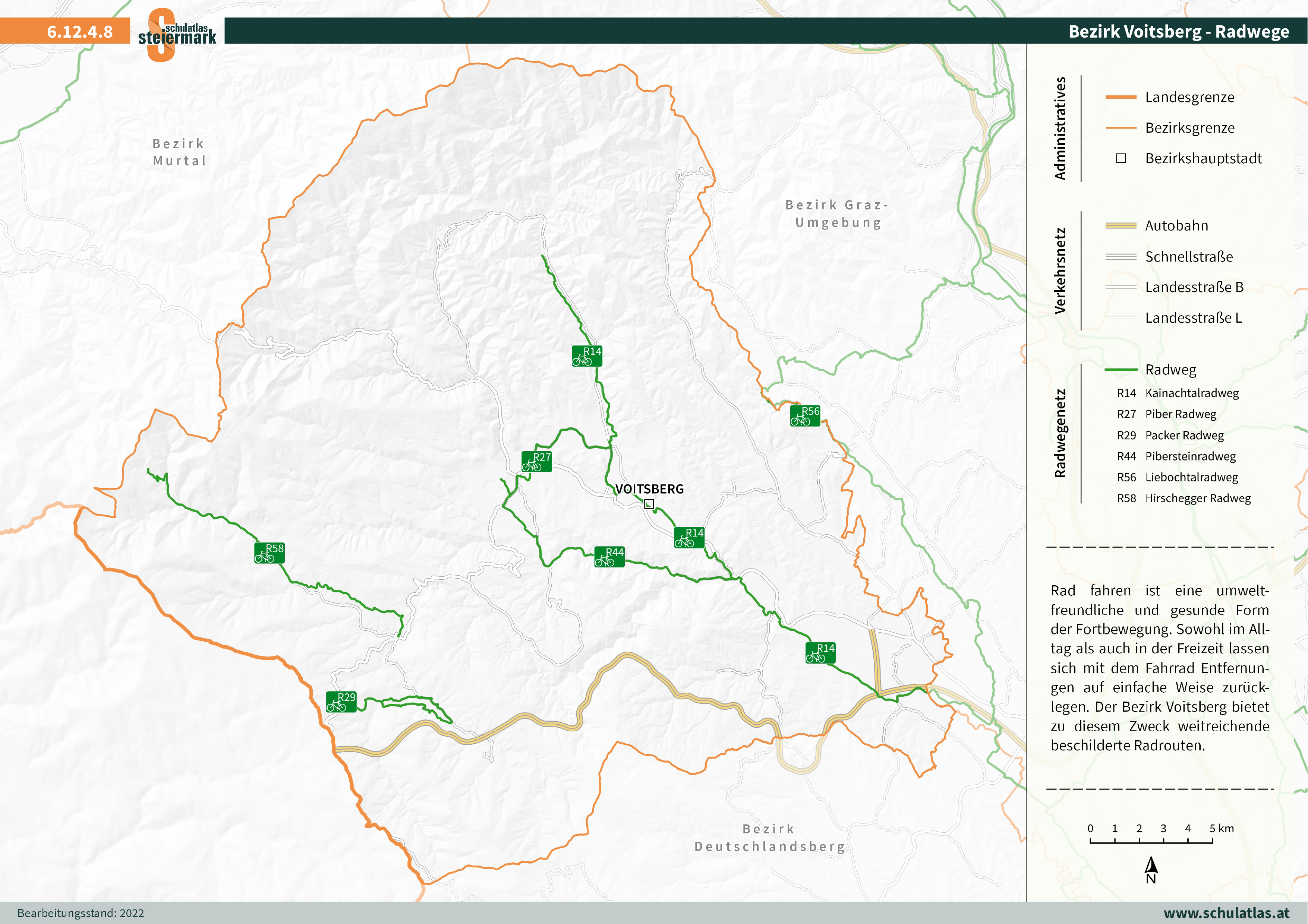The height and width of the screenshot is (924, 1308).
Task: Click the Autobahn legend line symbol
Action: point(1121,226)
